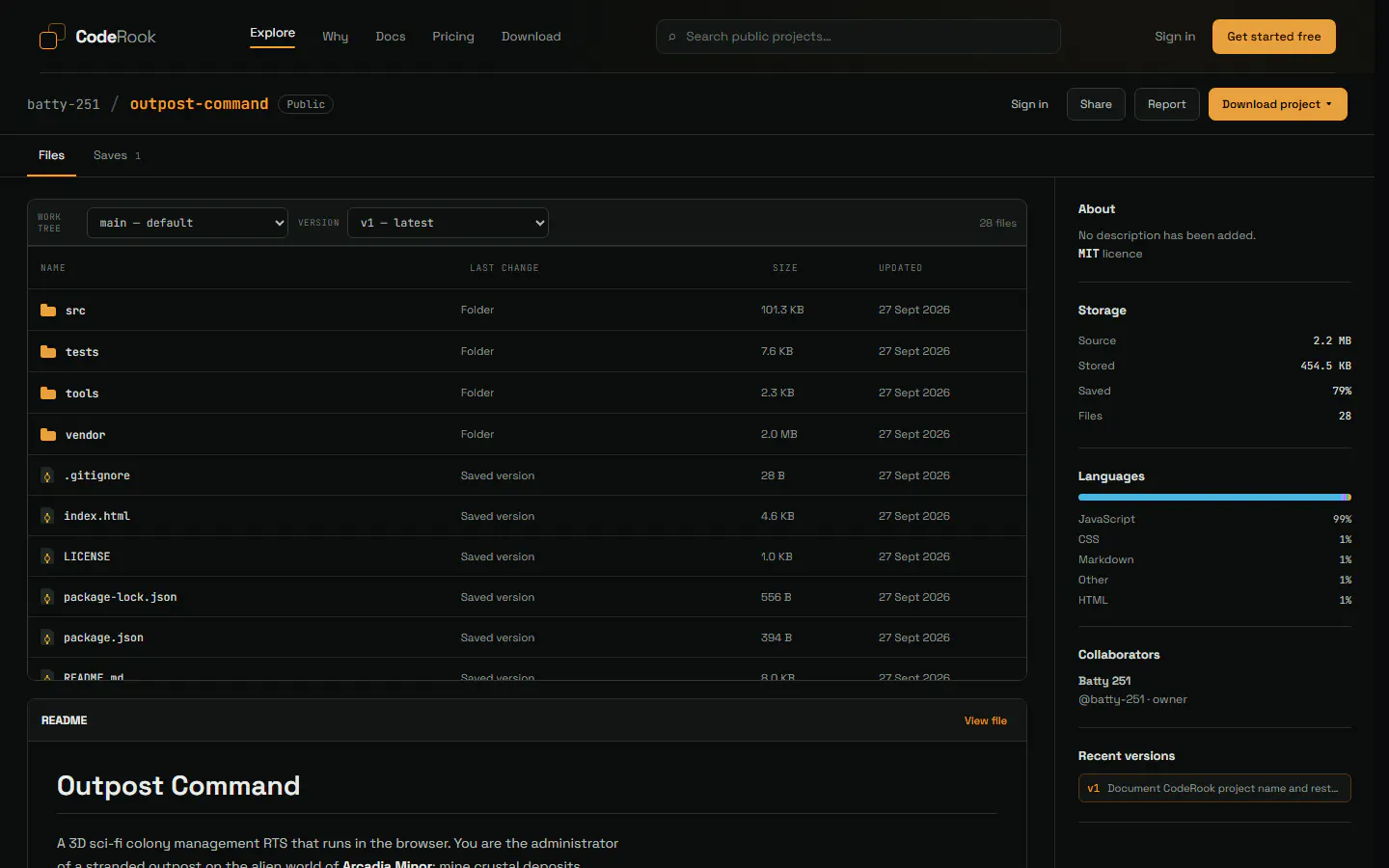Click the CodeRook logo icon
The height and width of the screenshot is (868, 1389).
click(x=52, y=37)
